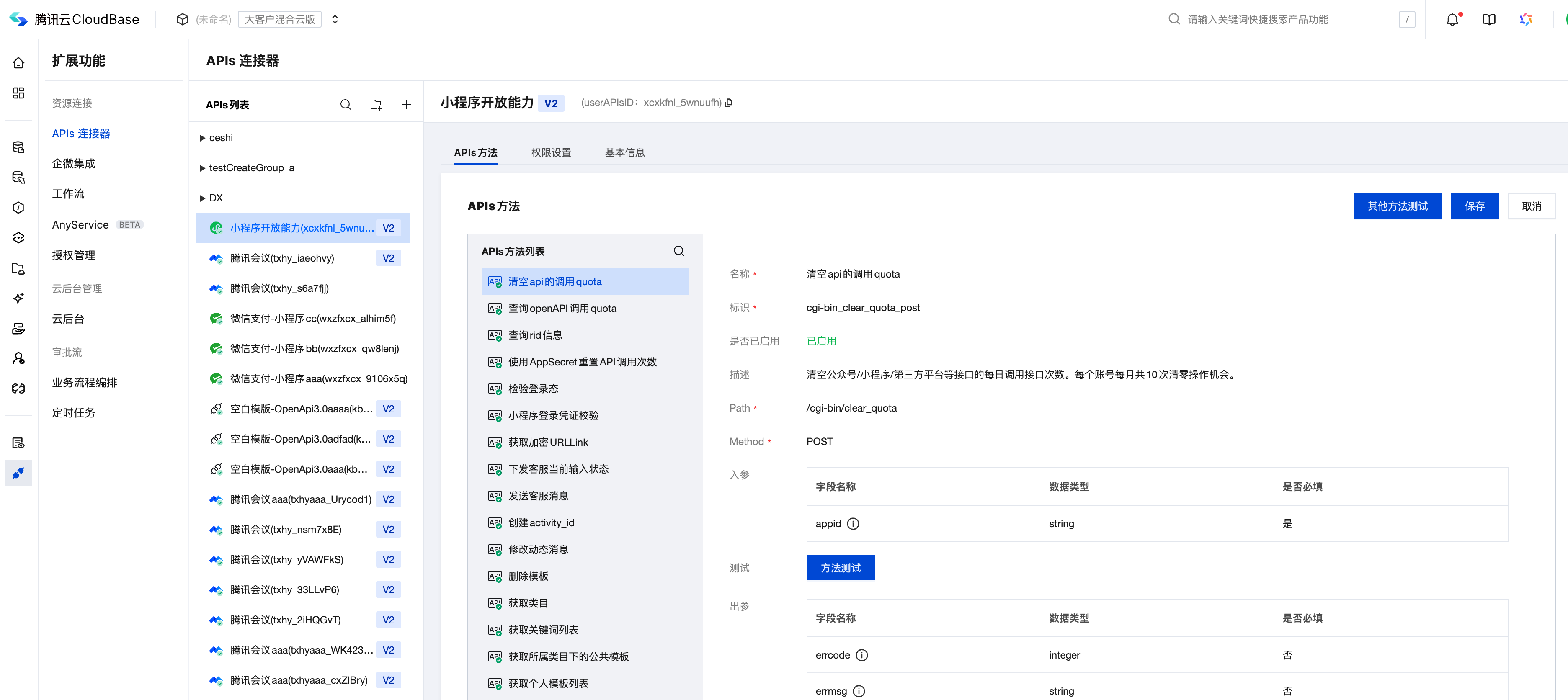Click the notification bell icon
The width and height of the screenshot is (1568, 700).
click(1452, 20)
